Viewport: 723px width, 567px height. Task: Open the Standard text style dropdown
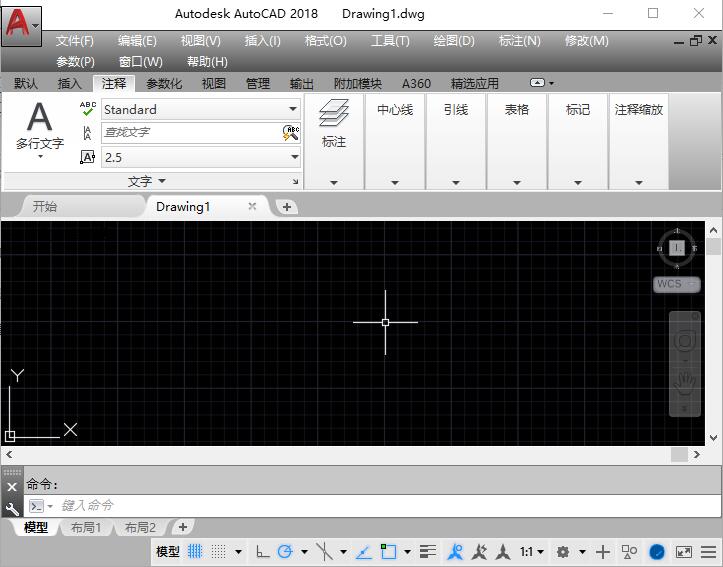(x=293, y=109)
